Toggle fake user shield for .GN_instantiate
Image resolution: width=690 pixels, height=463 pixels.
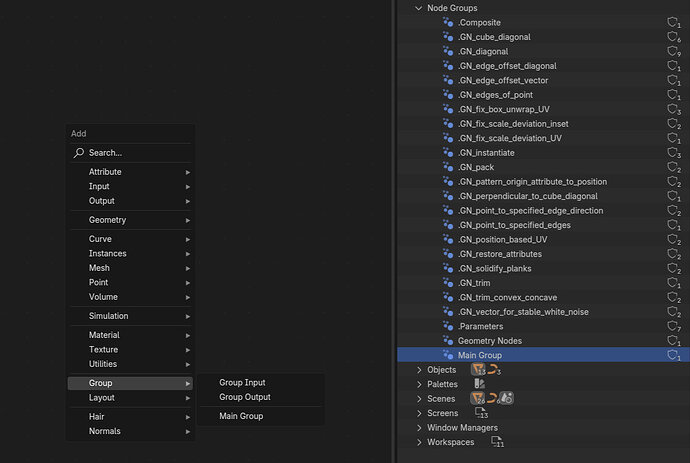[x=673, y=152]
